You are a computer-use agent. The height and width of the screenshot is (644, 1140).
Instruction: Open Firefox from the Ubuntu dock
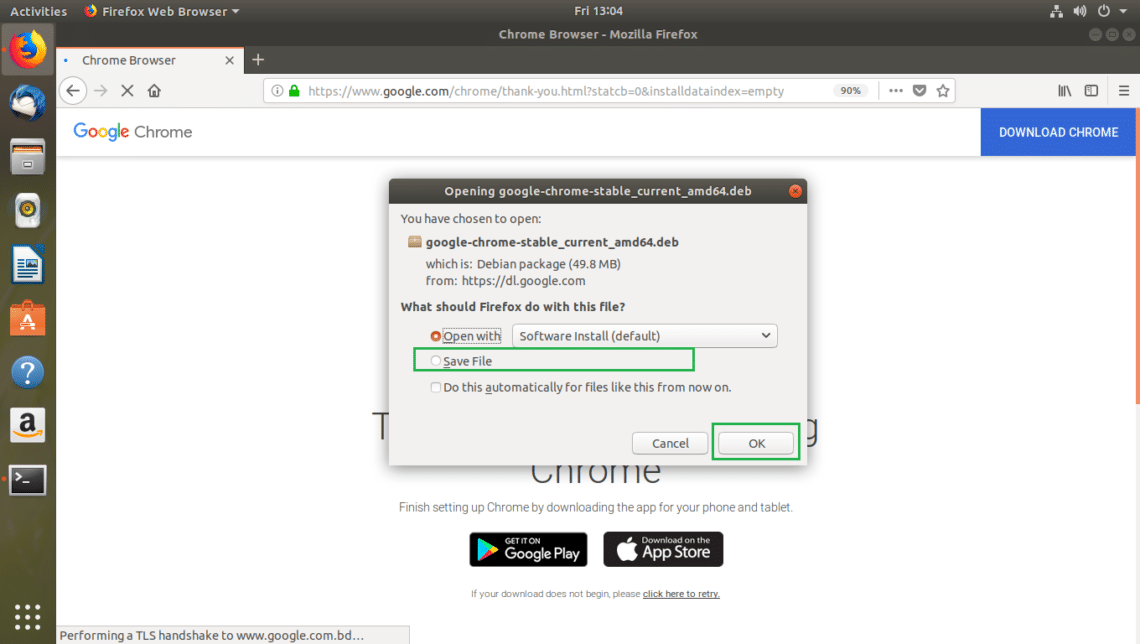[x=28, y=50]
